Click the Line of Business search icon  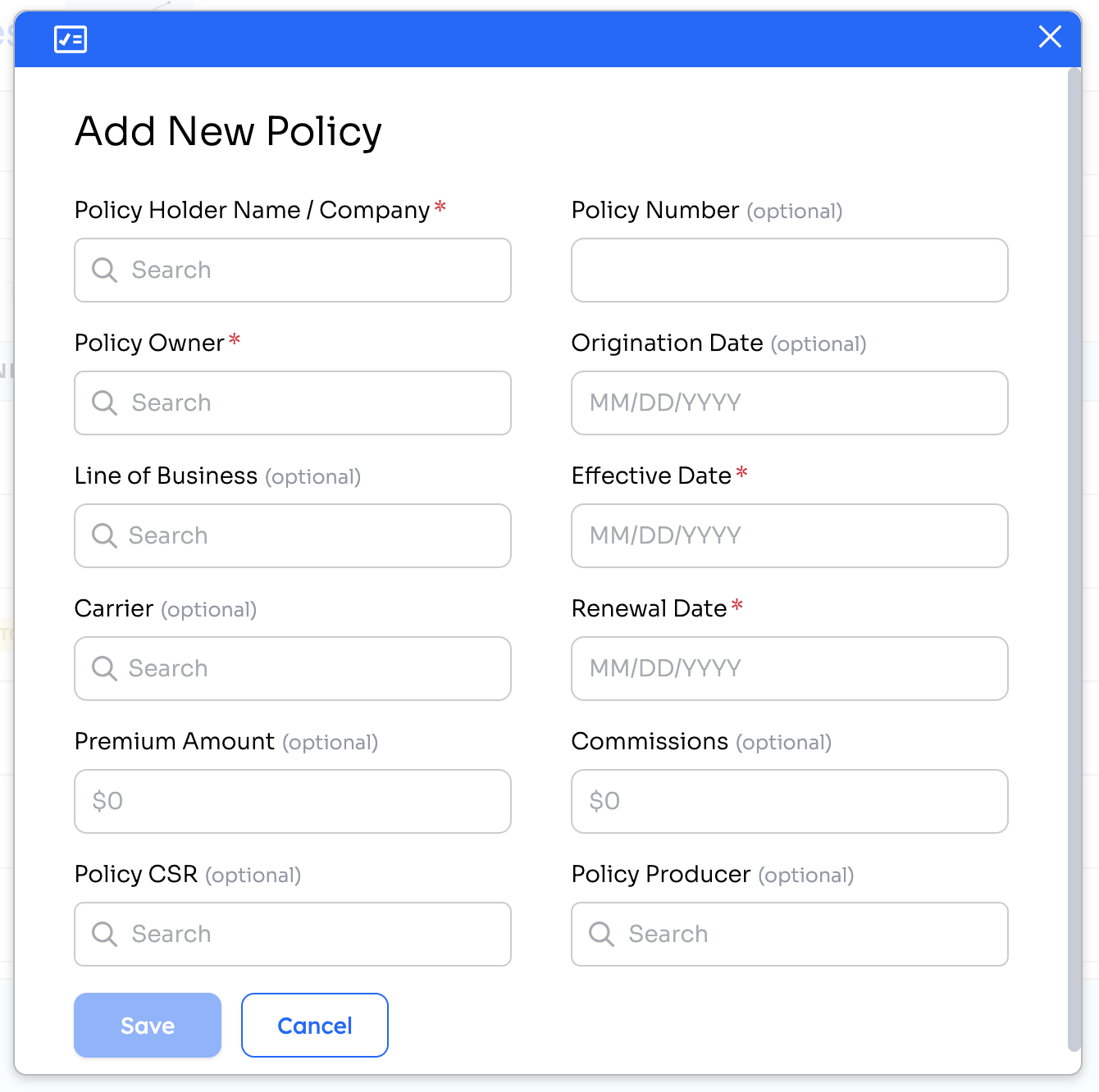(104, 535)
